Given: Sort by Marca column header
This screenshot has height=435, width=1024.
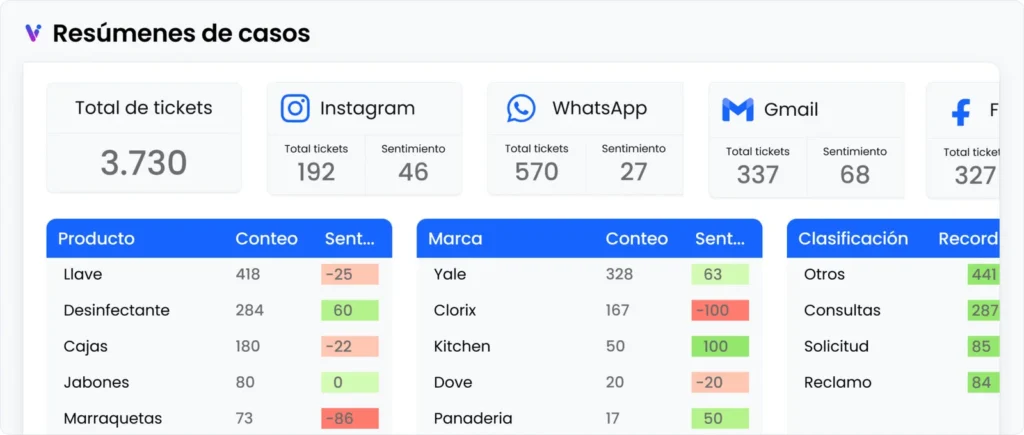Looking at the screenshot, I should click(x=455, y=239).
